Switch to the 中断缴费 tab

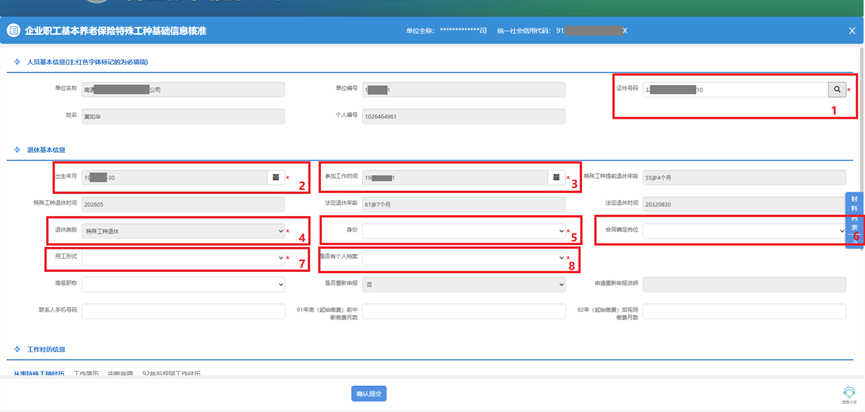pos(120,374)
